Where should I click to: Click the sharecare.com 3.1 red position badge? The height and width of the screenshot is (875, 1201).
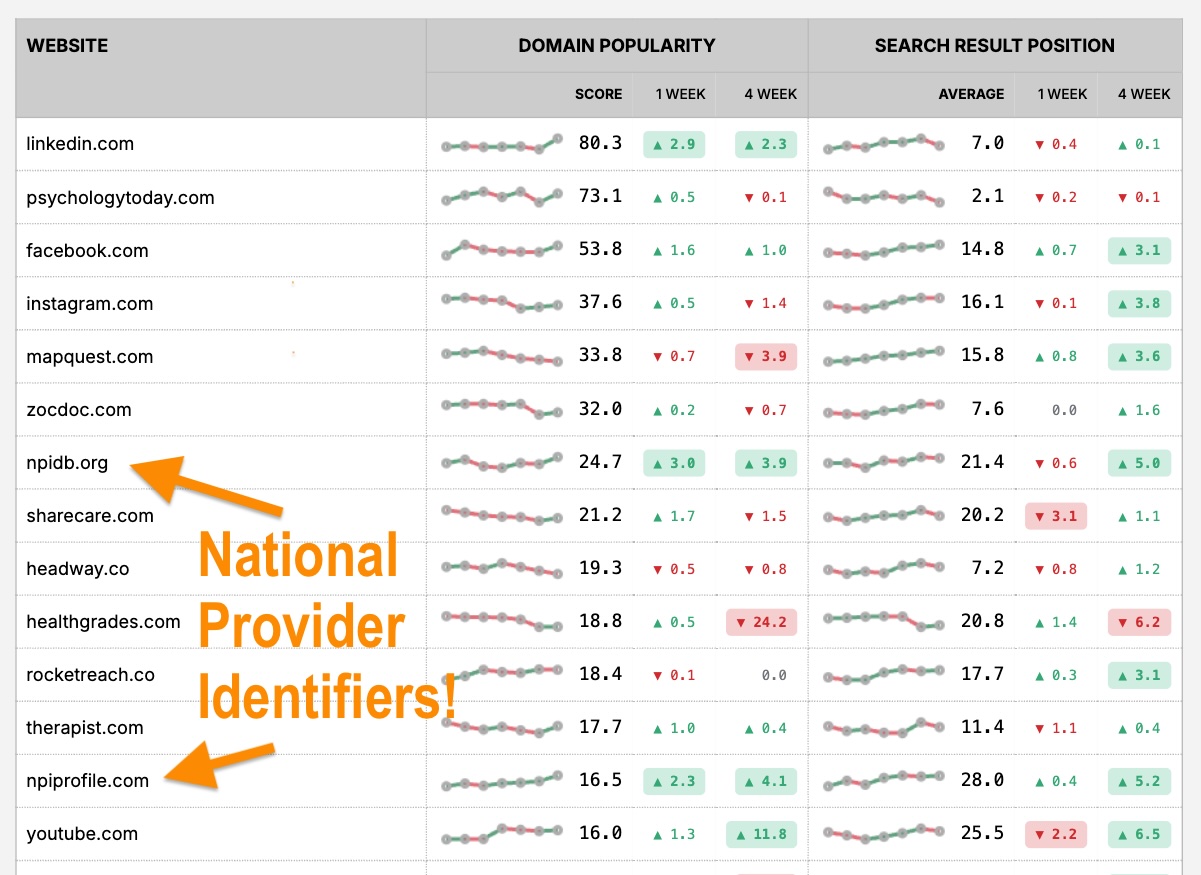coord(1055,516)
